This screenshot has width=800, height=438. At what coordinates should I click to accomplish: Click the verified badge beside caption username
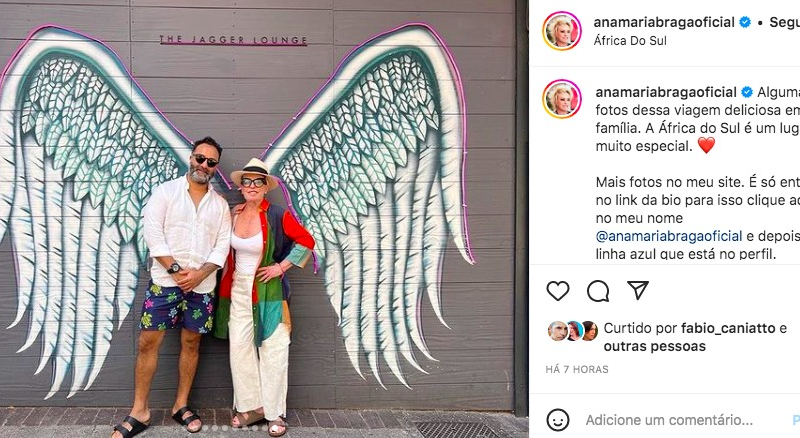(x=747, y=92)
